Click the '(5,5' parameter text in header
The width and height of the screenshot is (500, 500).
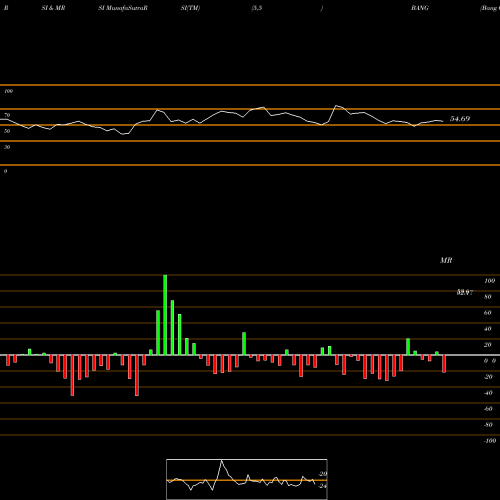257,8
